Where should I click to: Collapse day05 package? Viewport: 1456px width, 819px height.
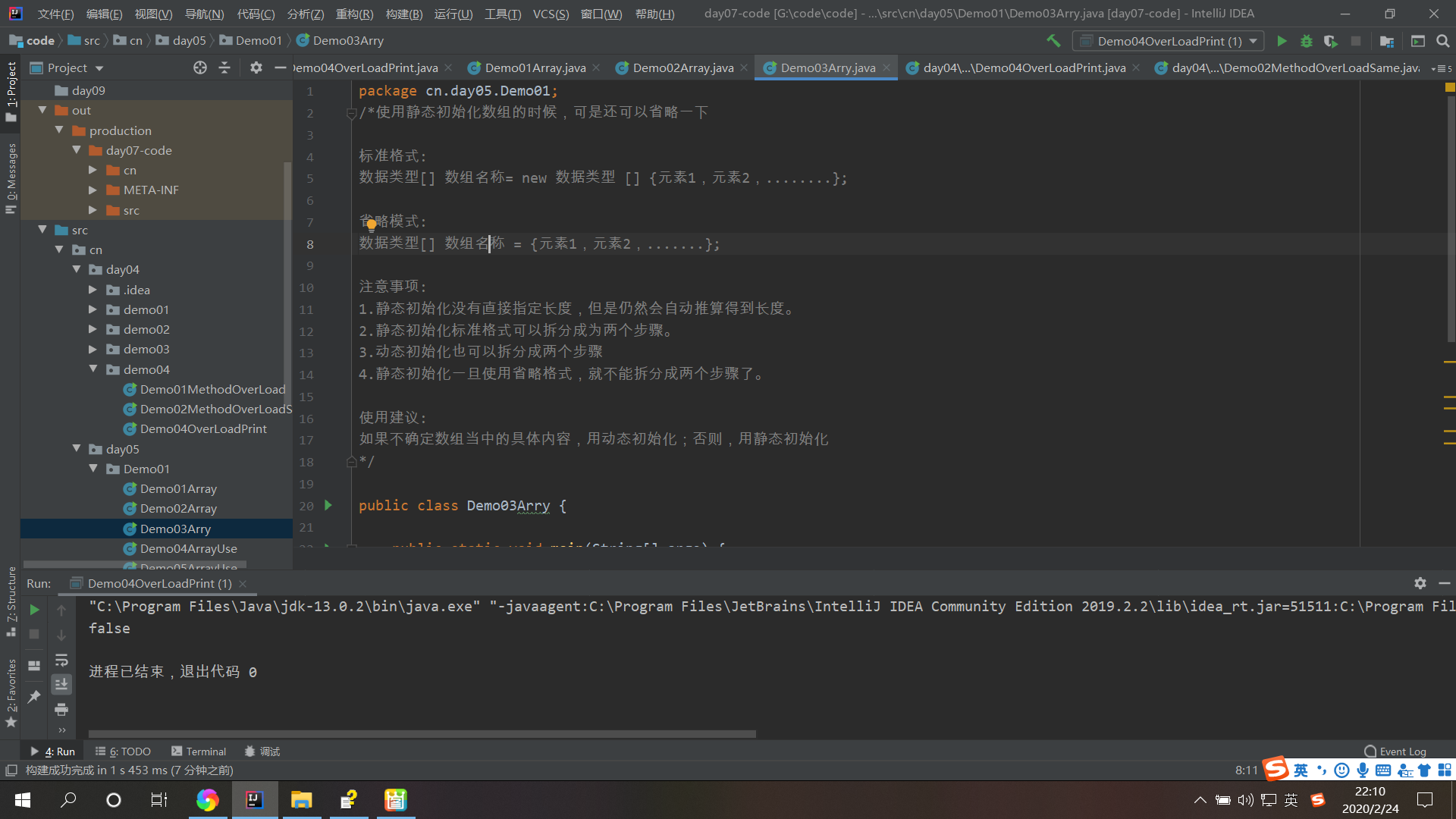coord(77,449)
